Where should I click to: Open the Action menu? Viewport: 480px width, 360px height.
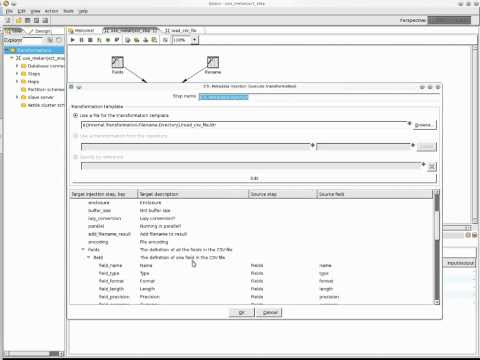point(51,11)
